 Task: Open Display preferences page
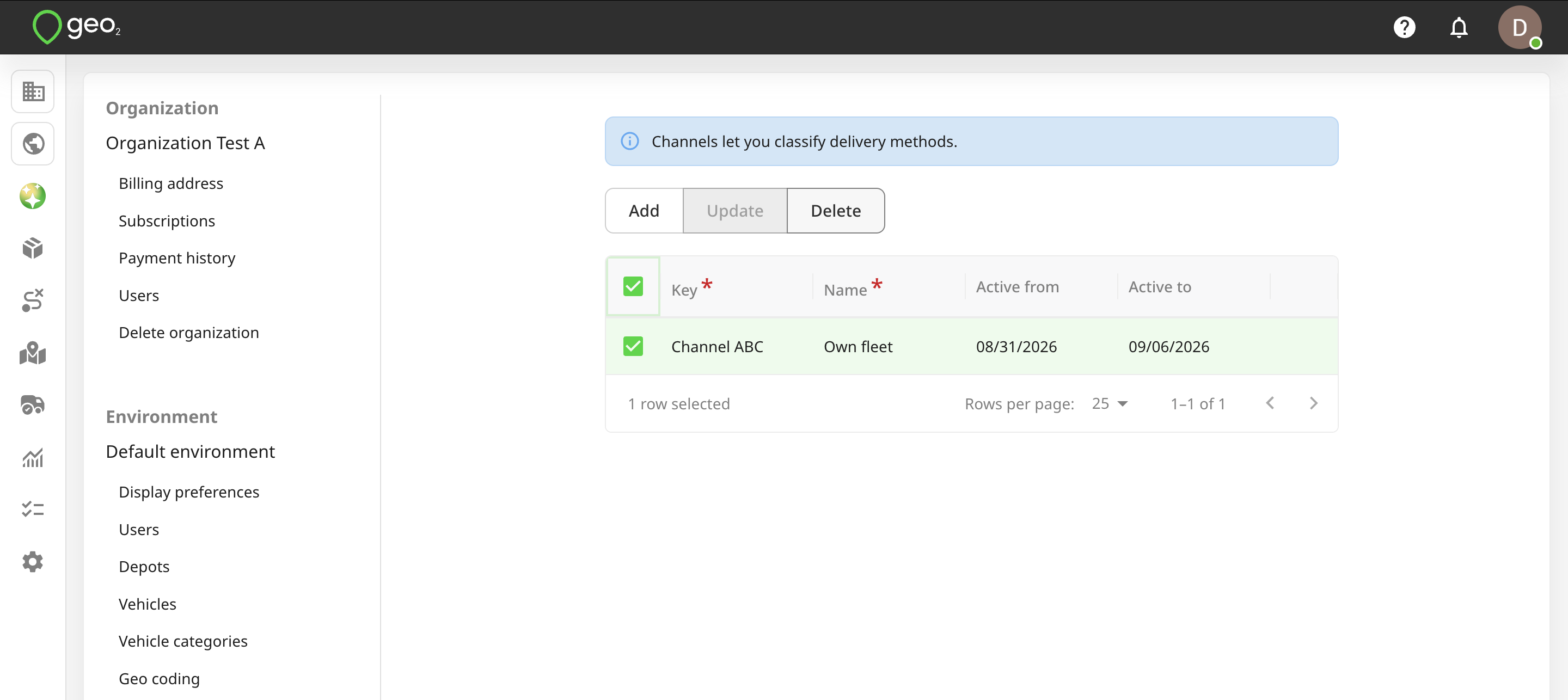tap(189, 492)
